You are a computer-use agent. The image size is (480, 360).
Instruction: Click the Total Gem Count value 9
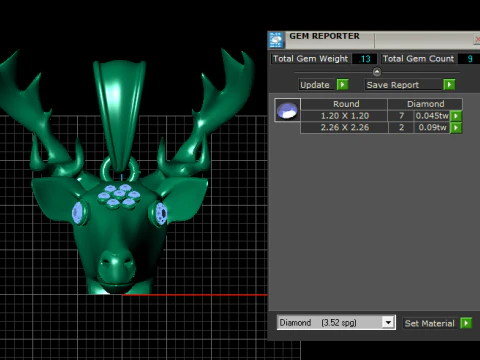[469, 59]
